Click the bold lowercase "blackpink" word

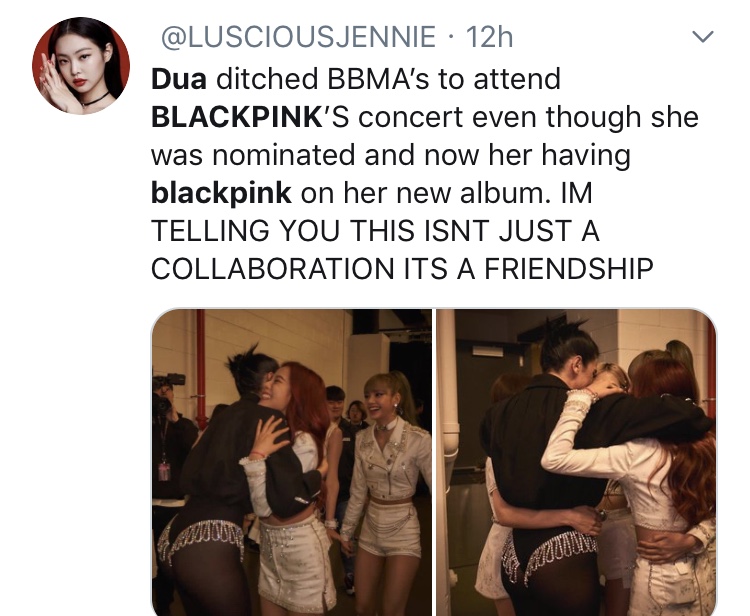pos(221,193)
